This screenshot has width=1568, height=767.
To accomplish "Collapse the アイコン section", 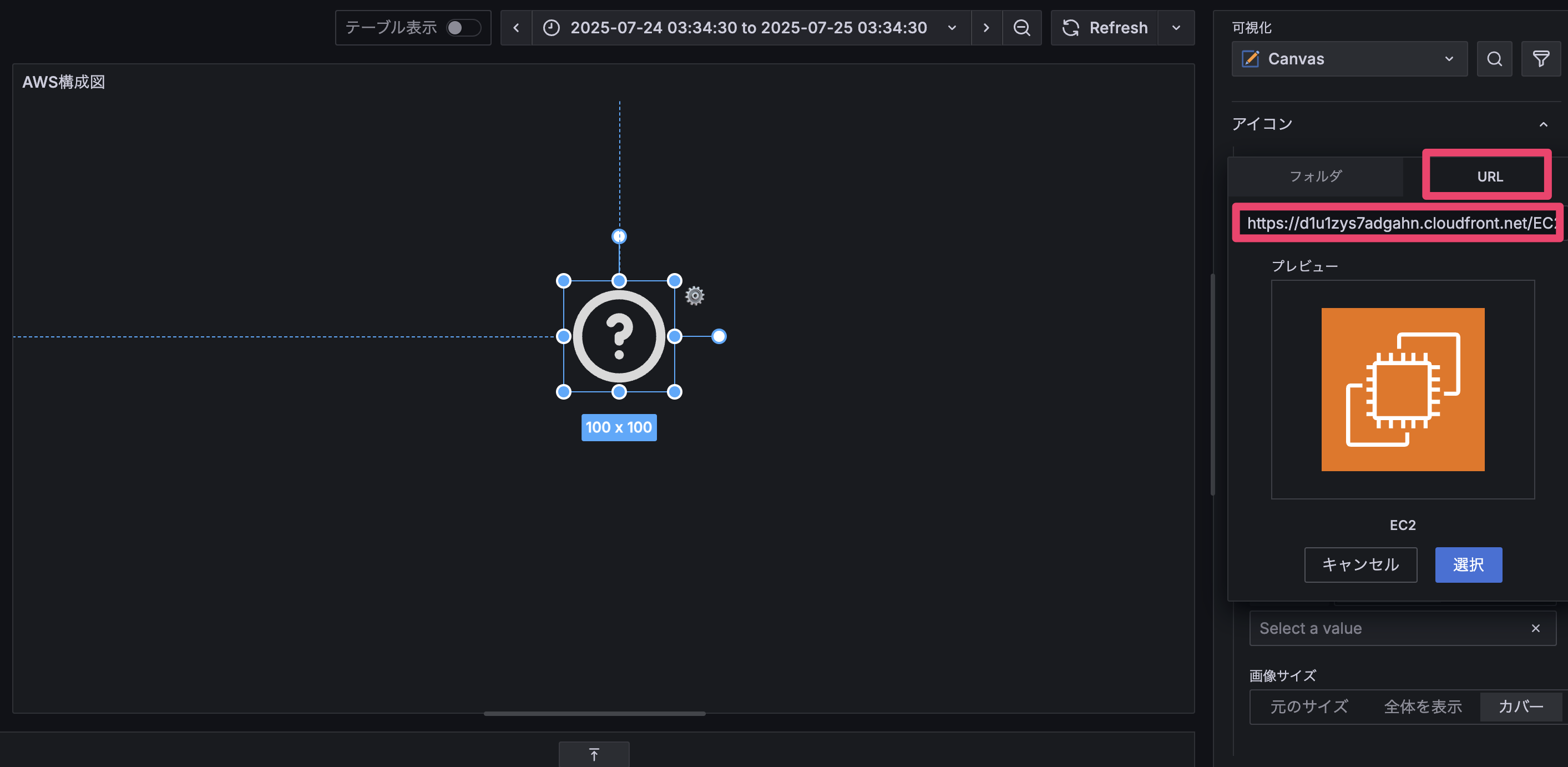I will [1543, 124].
